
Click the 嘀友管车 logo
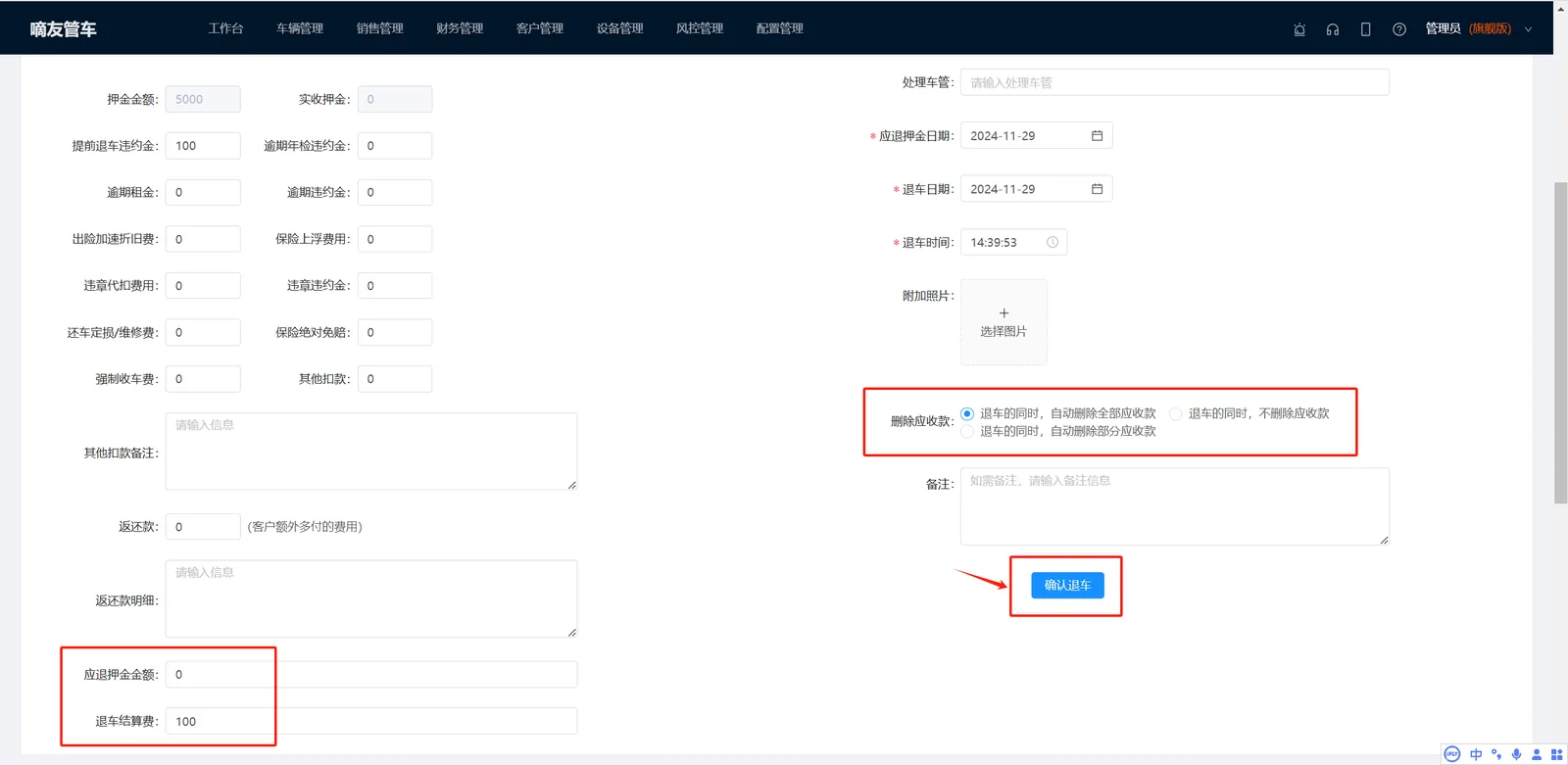click(x=63, y=29)
